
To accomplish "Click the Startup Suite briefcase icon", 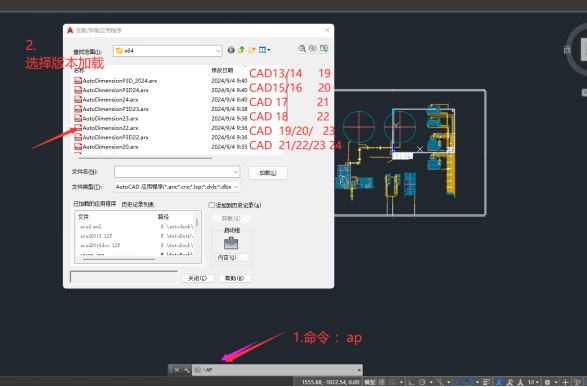I will point(231,244).
